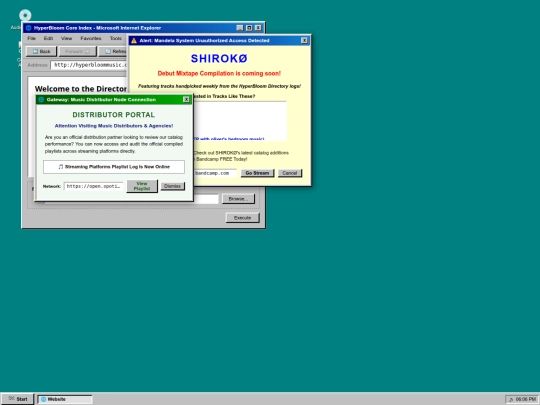The height and width of the screenshot is (405, 540).
Task: Click the browser Address bar URL field
Action: click(x=89, y=65)
